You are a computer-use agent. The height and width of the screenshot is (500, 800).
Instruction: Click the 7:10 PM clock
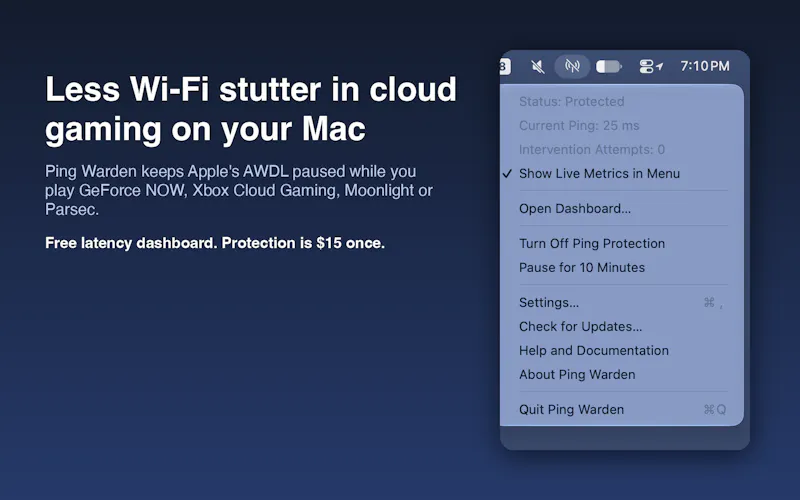[x=705, y=66]
